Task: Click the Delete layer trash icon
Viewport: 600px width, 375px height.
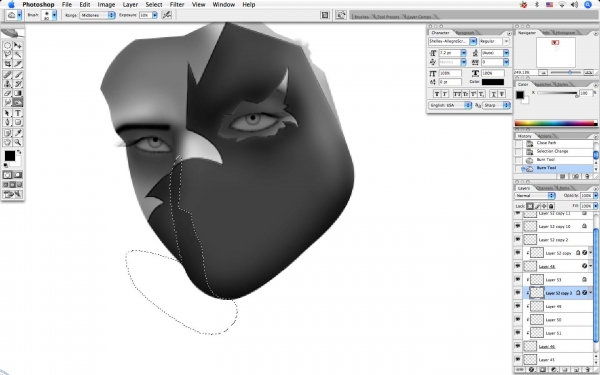Action: pyautogui.click(x=587, y=370)
